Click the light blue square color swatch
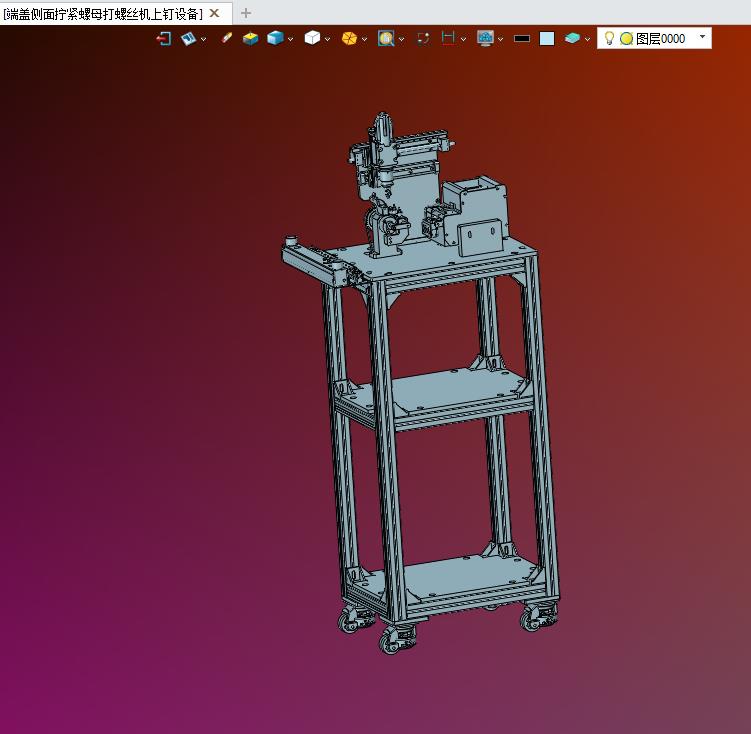 547,39
